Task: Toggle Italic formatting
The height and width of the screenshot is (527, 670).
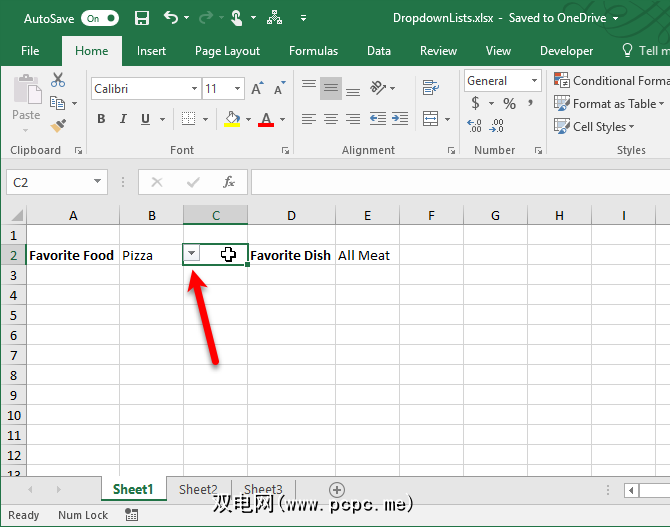Action: pyautogui.click(x=124, y=119)
